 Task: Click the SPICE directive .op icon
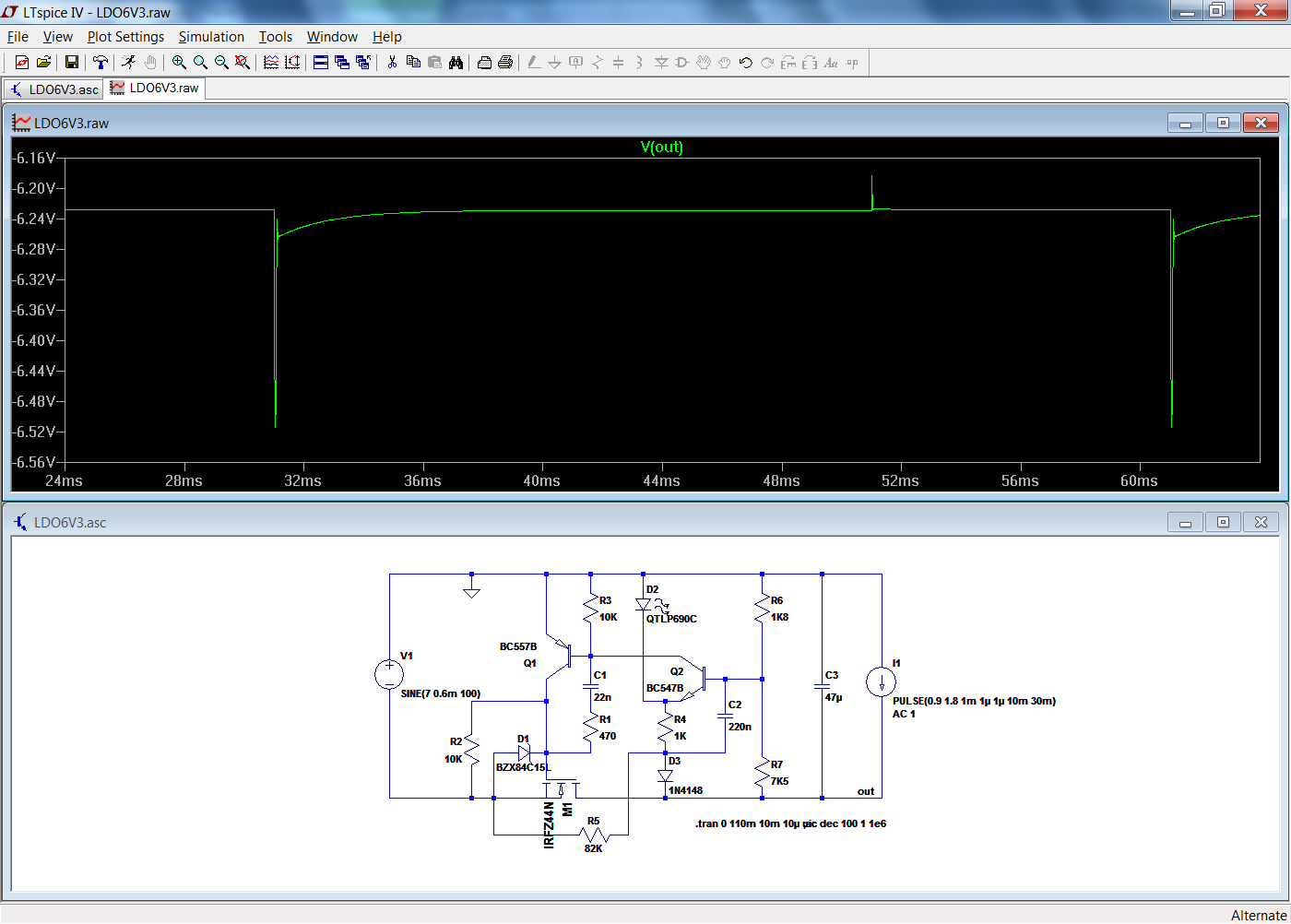point(852,63)
